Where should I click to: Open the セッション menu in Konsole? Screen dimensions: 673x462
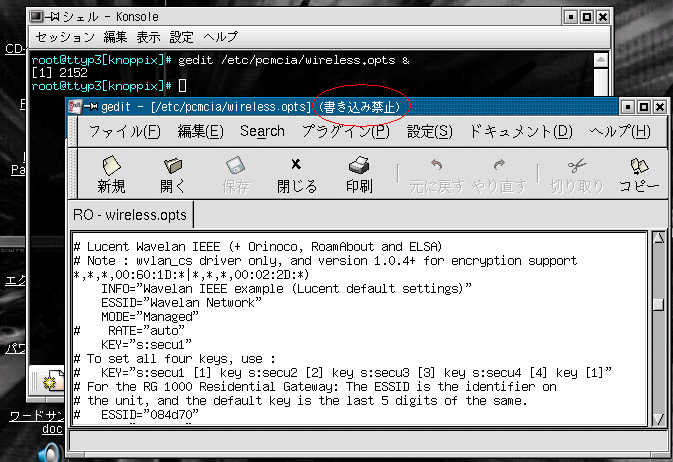click(65, 37)
